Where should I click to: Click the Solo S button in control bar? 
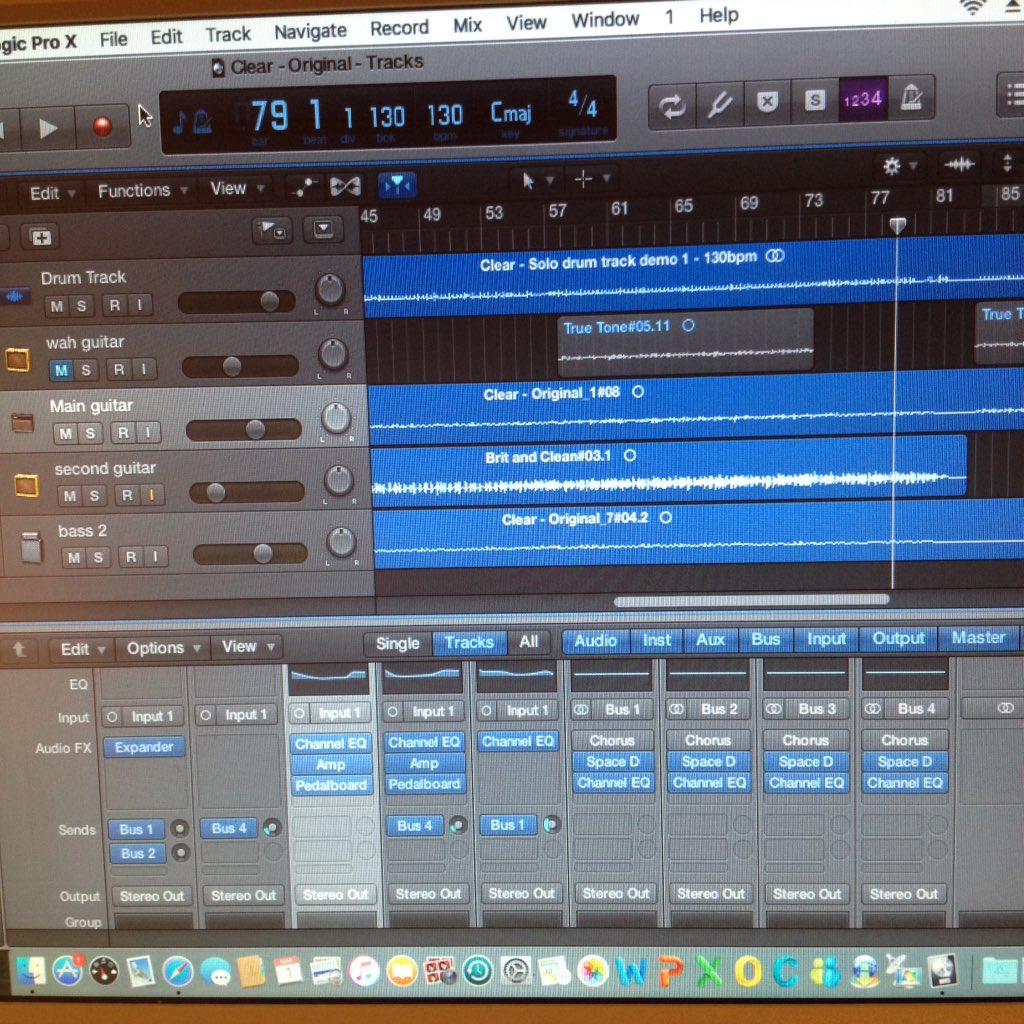[814, 101]
